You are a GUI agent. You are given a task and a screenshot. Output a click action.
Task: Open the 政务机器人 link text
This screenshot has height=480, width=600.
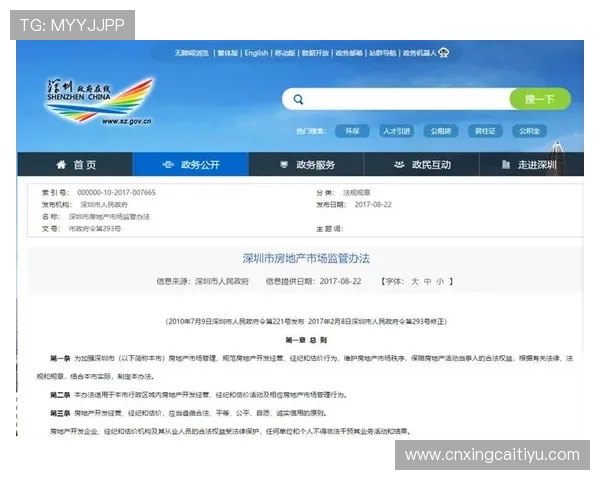click(x=419, y=53)
